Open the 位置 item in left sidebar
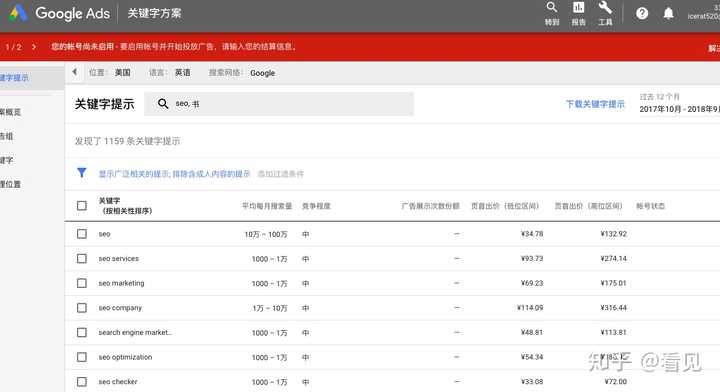The height and width of the screenshot is (392, 720). (x=10, y=184)
